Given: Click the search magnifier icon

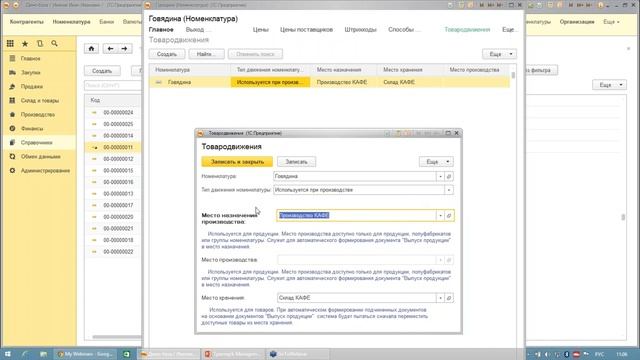Looking at the screenshot, I should (54, 43).
